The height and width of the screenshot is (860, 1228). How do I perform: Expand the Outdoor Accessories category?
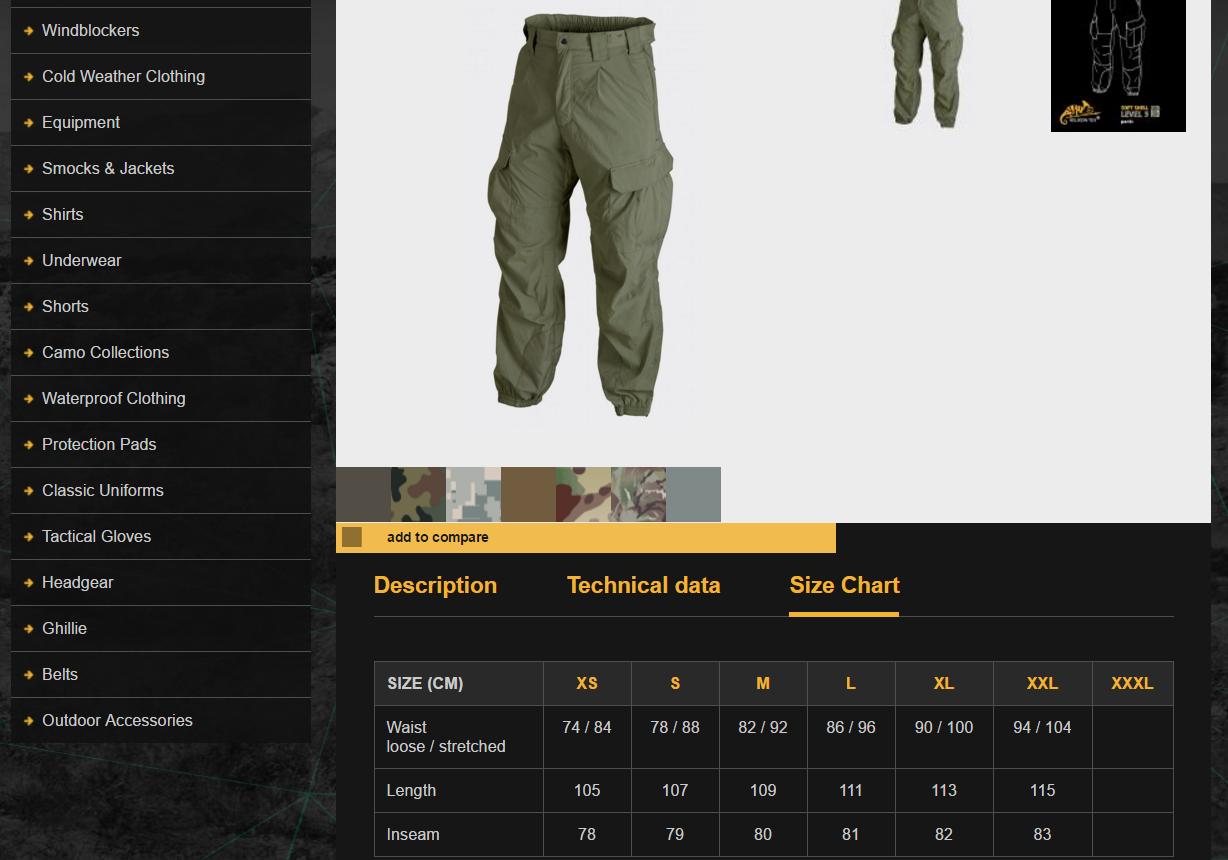(117, 720)
